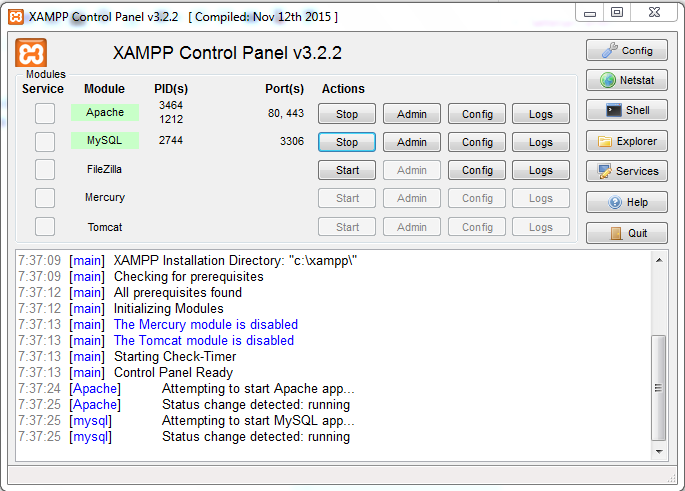This screenshot has width=685, height=491.
Task: Click the log panel scrollbar thumb
Action: point(659,388)
